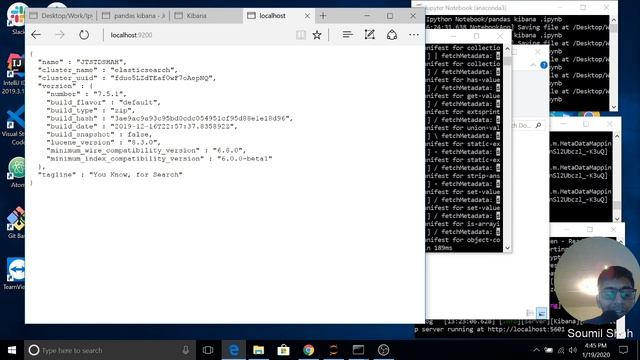The image size is (640, 360).
Task: Go back in Edge browser
Action: 36,35
